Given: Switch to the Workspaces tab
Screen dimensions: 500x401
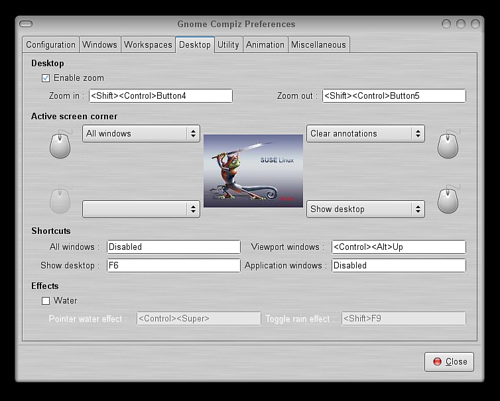Looking at the screenshot, I should [148, 45].
